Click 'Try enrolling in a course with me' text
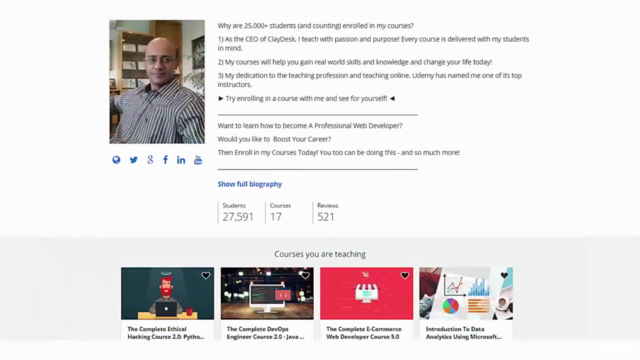640x360 pixels. tap(306, 98)
